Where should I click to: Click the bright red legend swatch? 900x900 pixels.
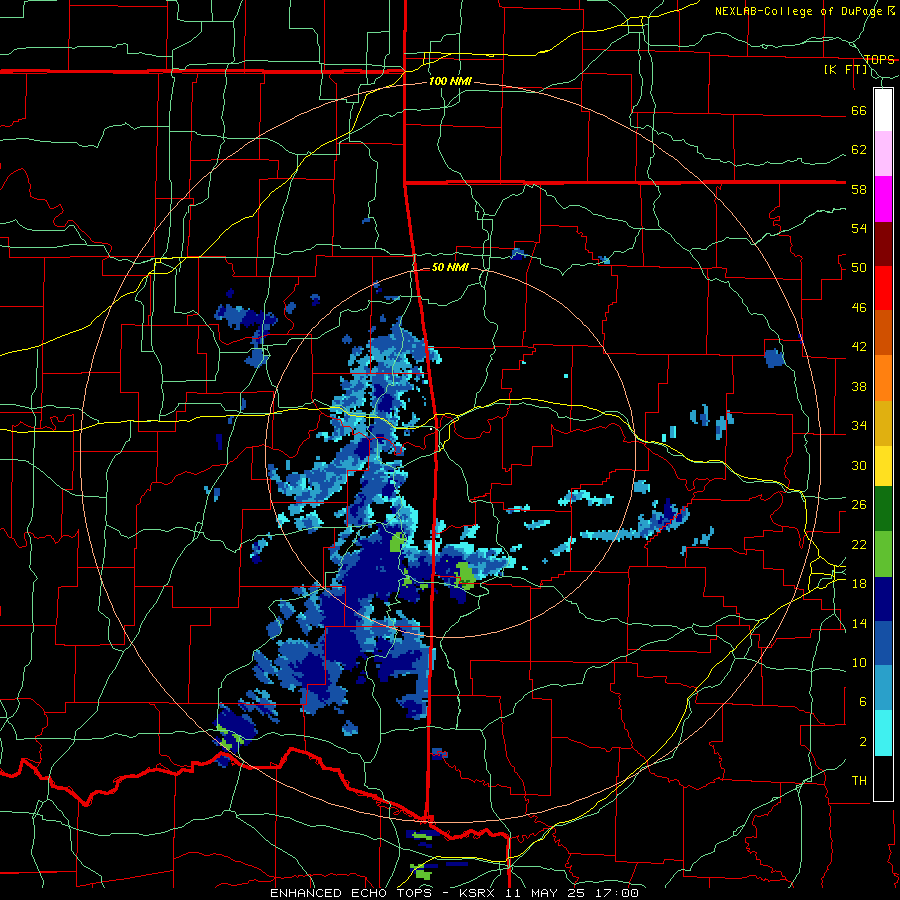(x=883, y=288)
